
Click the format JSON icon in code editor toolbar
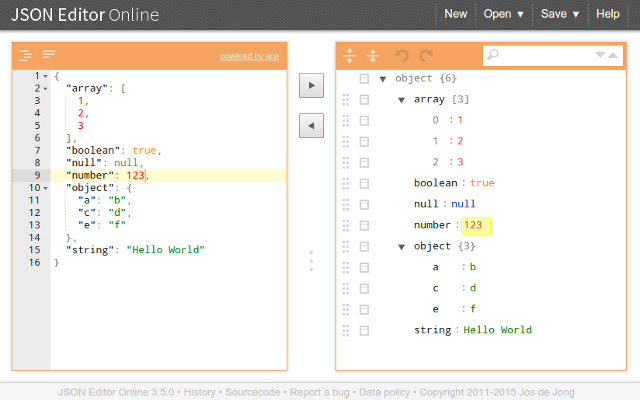[25, 55]
